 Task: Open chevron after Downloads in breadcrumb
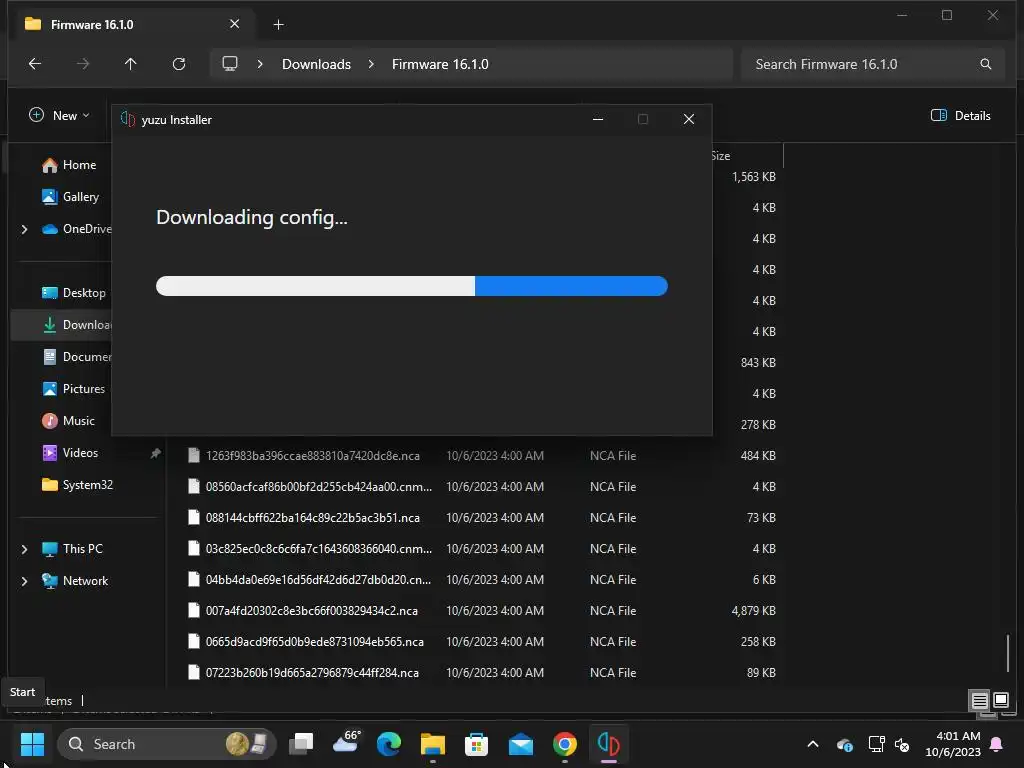[x=371, y=64]
